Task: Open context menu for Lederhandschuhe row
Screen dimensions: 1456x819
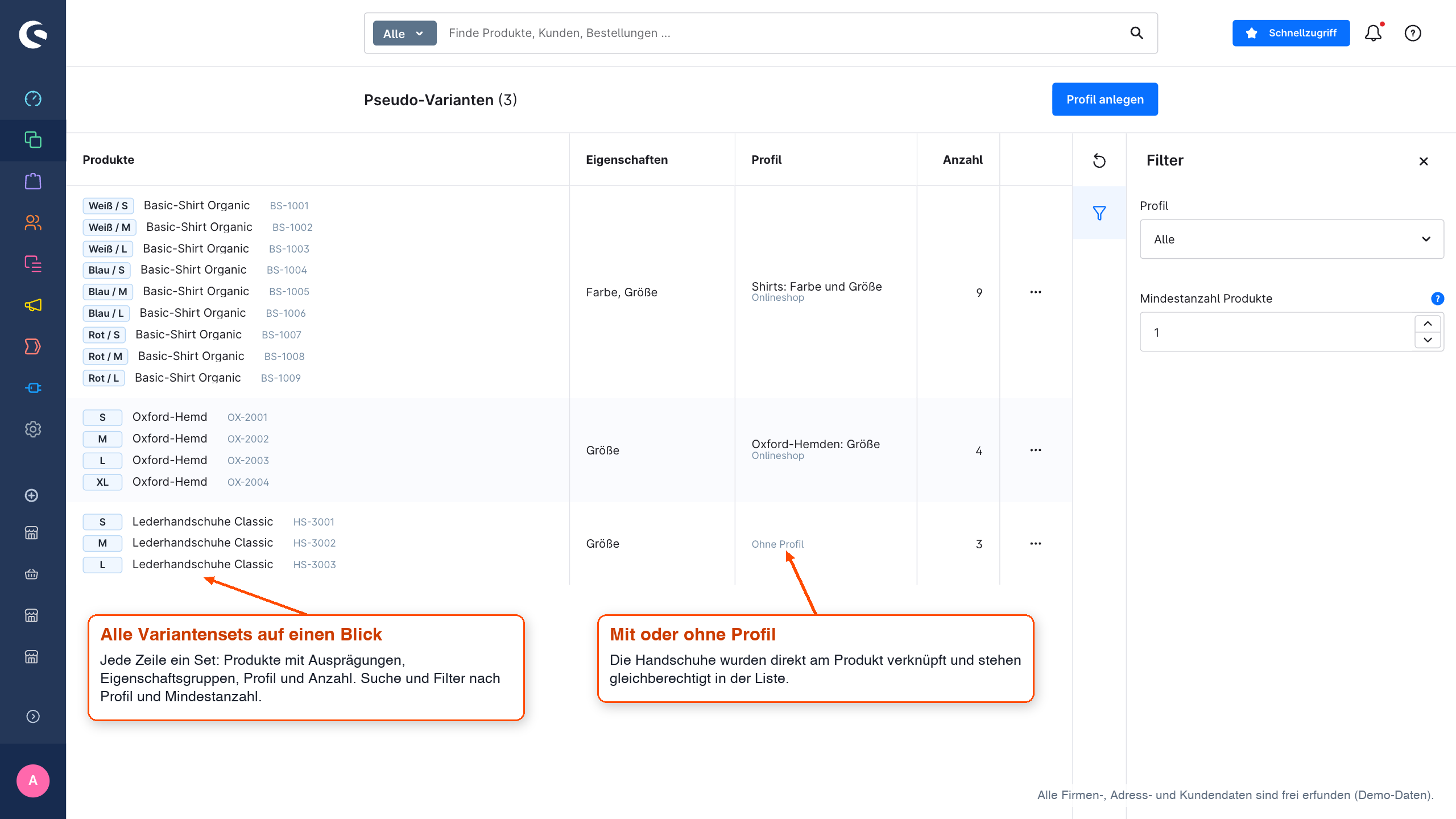Action: 1036,544
